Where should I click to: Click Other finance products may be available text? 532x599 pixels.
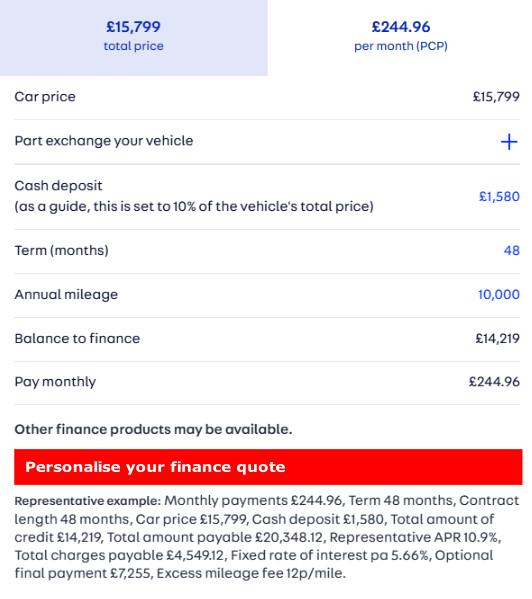click(153, 429)
